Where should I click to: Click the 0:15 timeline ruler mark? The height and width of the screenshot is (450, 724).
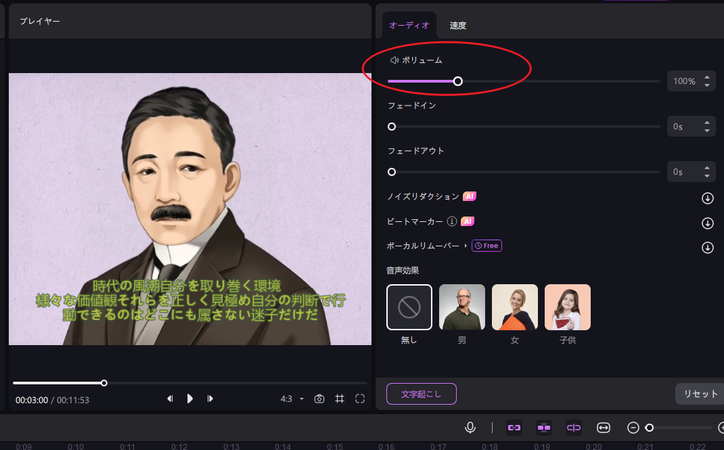coord(334,446)
